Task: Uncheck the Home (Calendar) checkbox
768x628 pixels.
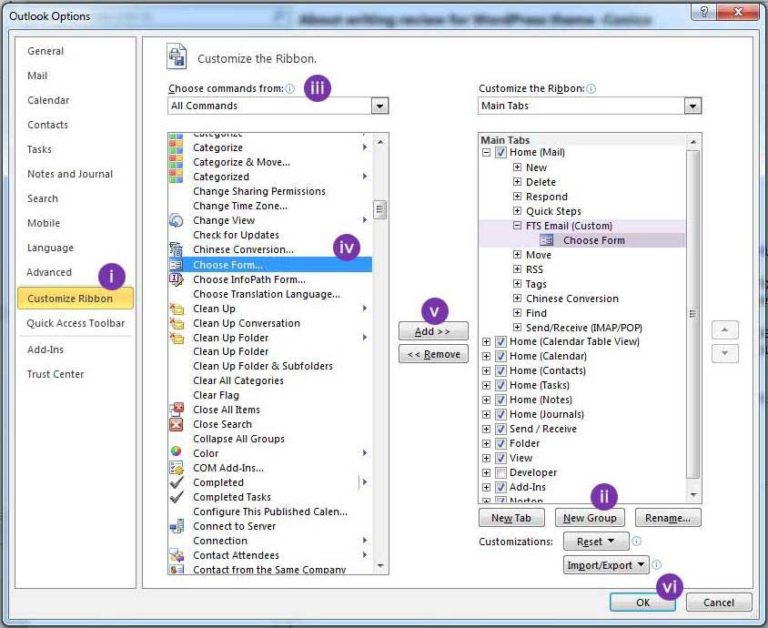Action: point(501,356)
